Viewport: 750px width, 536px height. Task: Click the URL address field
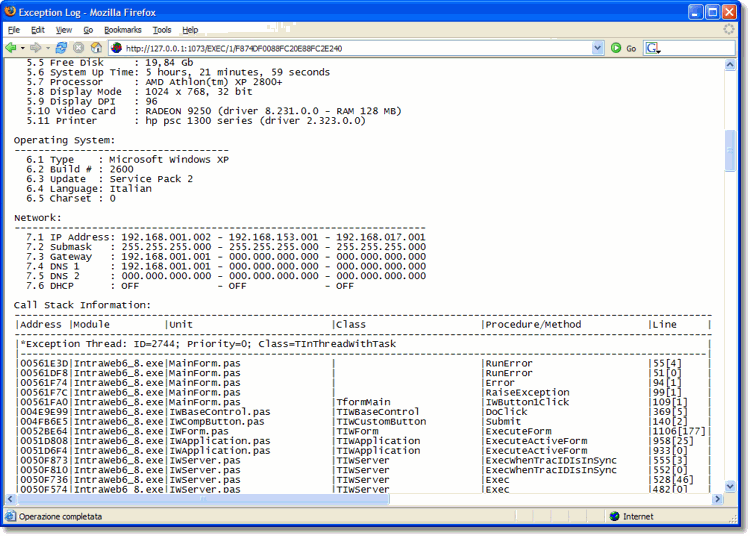click(357, 48)
